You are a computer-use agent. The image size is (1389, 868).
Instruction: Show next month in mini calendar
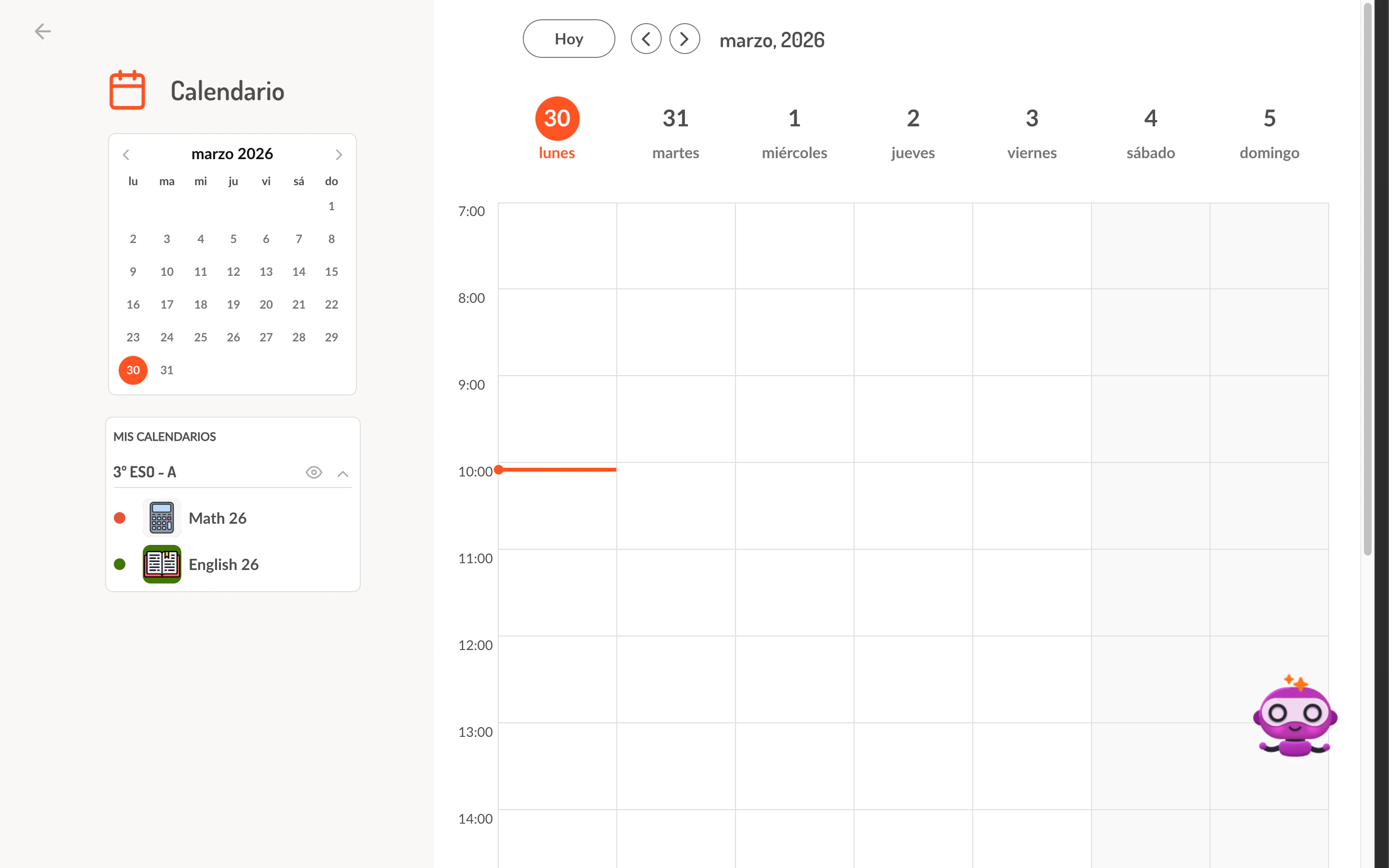pos(339,154)
